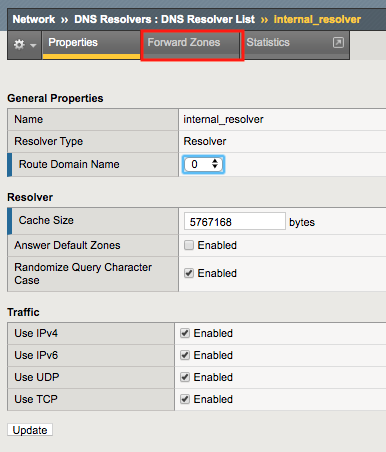Focus the Cache Size input field

coord(234,221)
